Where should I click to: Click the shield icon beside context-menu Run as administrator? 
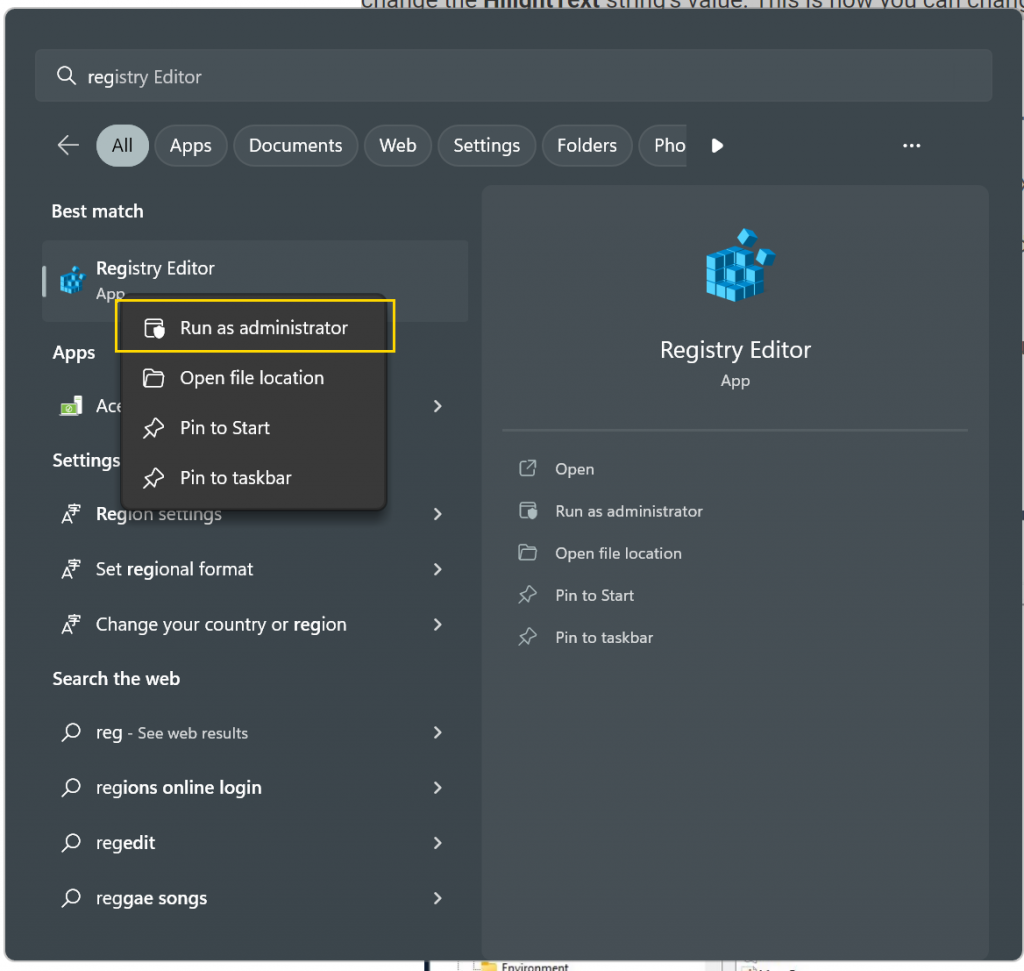[x=154, y=328]
